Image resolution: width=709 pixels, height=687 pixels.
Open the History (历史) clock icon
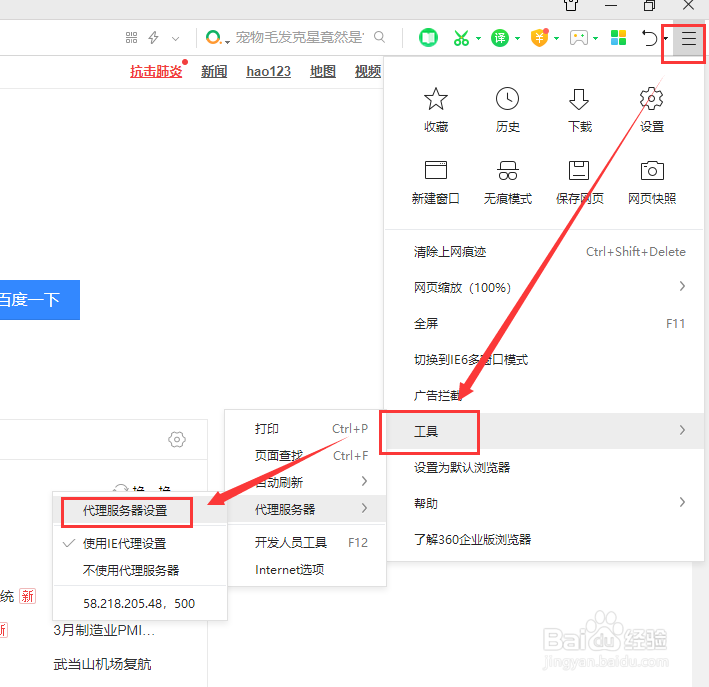[x=507, y=99]
